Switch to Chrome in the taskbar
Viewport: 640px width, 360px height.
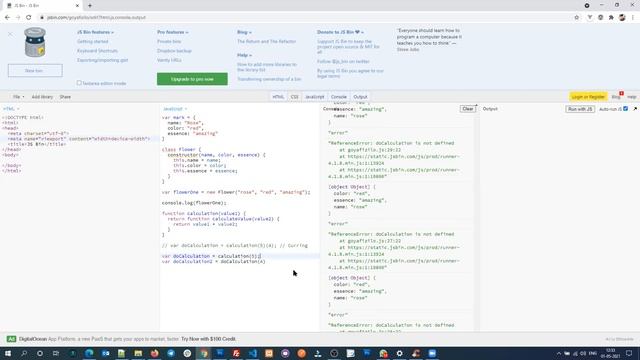point(203,353)
